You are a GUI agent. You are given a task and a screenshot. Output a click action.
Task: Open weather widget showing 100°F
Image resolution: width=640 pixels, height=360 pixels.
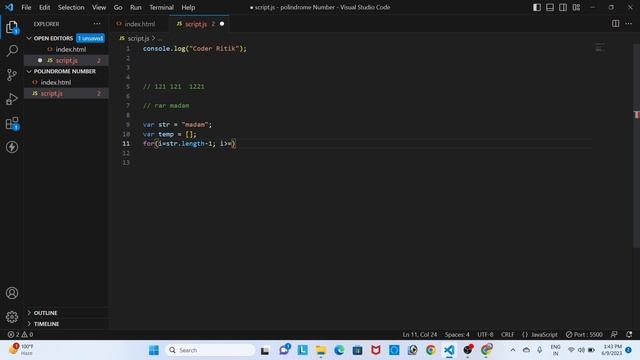tap(21, 350)
